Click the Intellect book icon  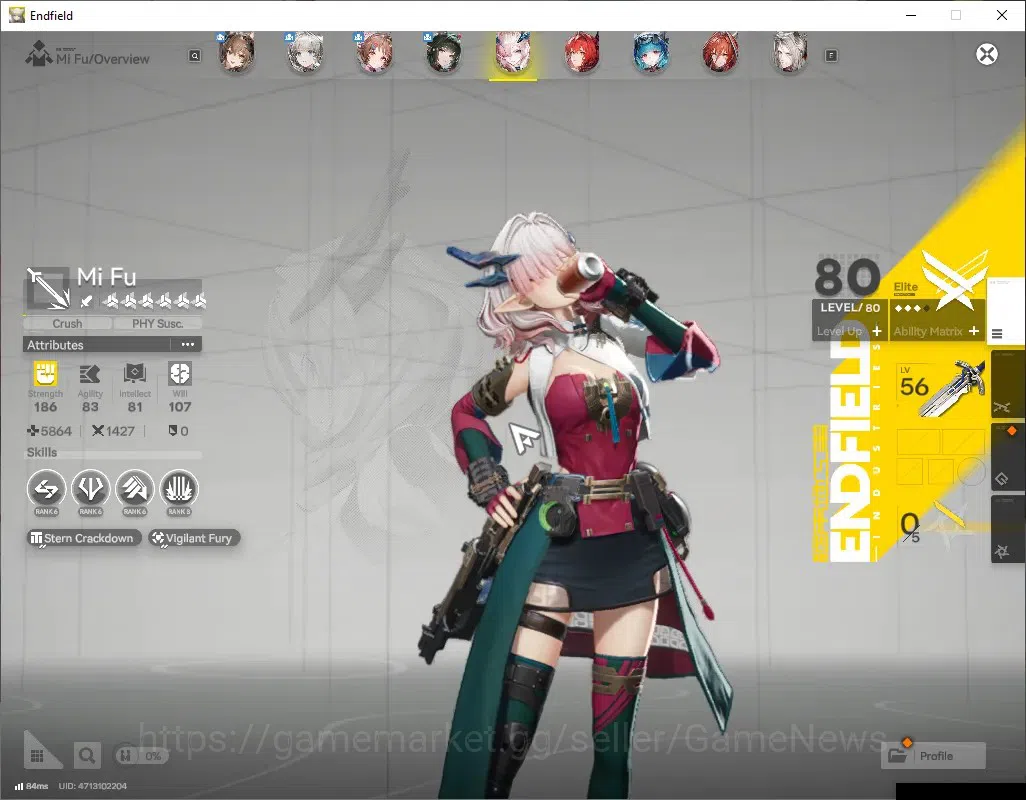click(135, 374)
